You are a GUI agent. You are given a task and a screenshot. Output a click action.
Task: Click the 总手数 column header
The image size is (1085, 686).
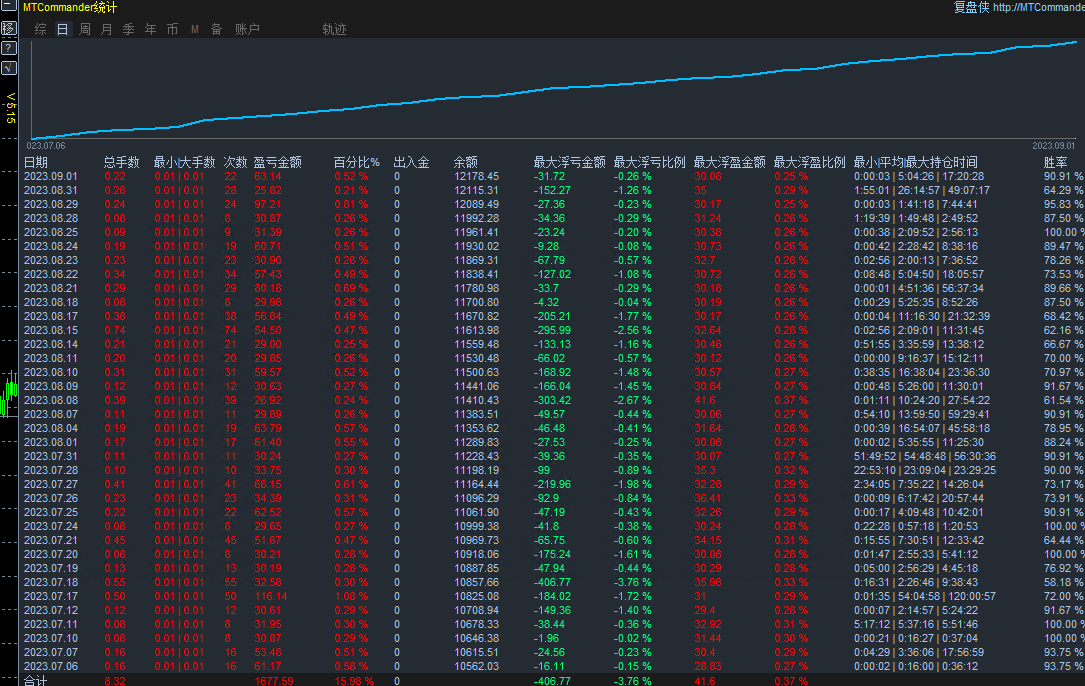pos(122,162)
